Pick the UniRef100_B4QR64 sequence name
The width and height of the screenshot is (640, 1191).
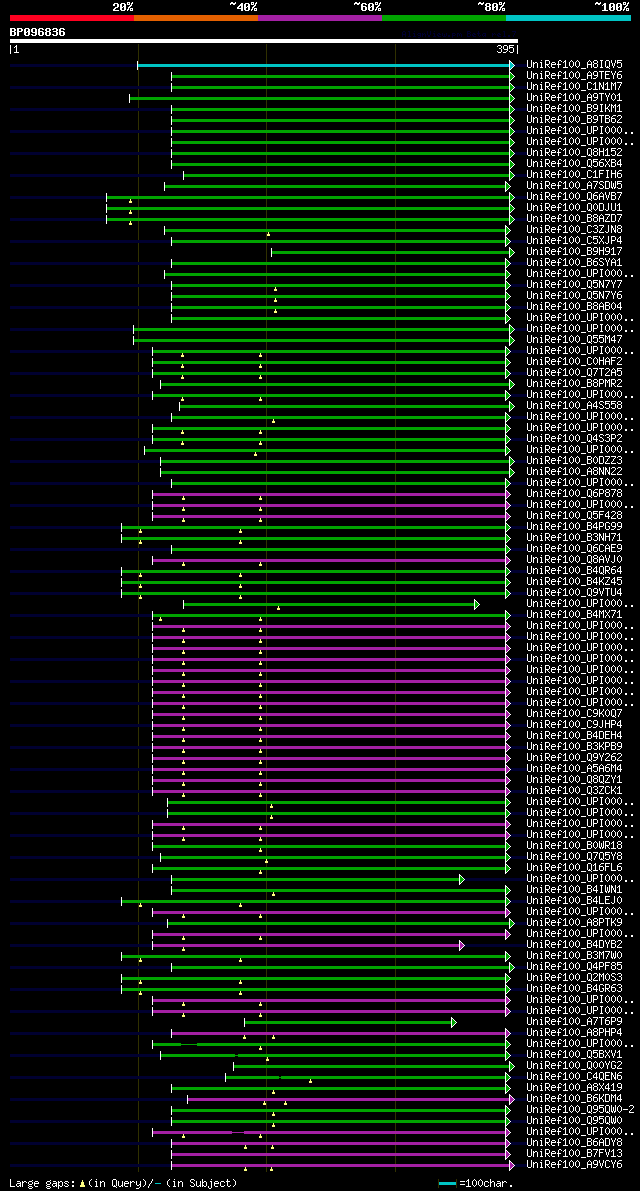coord(574,571)
